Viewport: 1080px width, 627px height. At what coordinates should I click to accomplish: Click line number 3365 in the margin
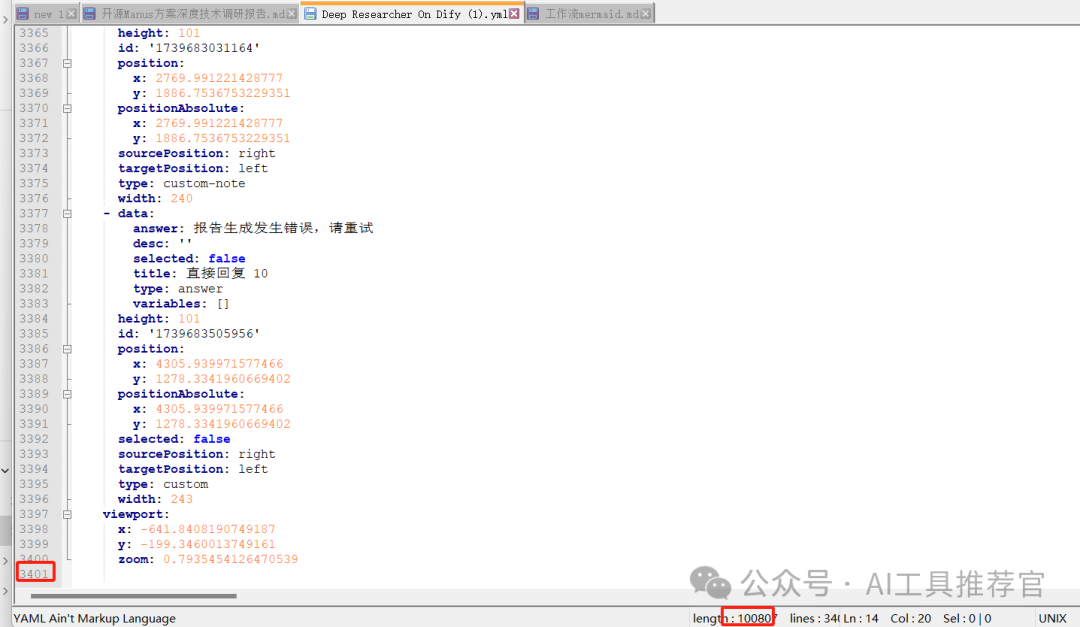click(34, 33)
